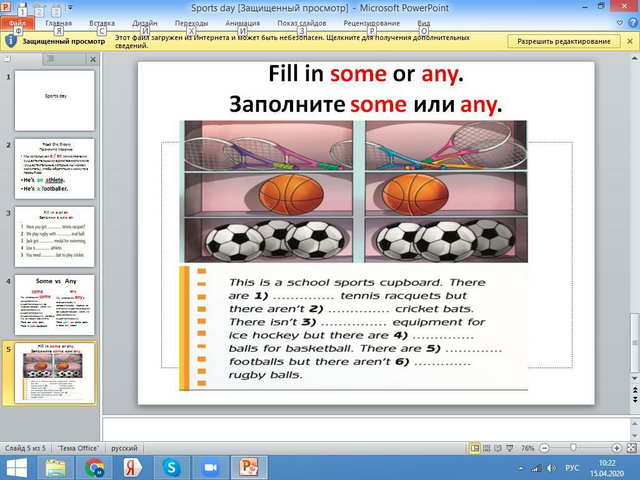640x480 pixels.
Task: Click the slide title Fill in some or any
Action: tap(366, 74)
